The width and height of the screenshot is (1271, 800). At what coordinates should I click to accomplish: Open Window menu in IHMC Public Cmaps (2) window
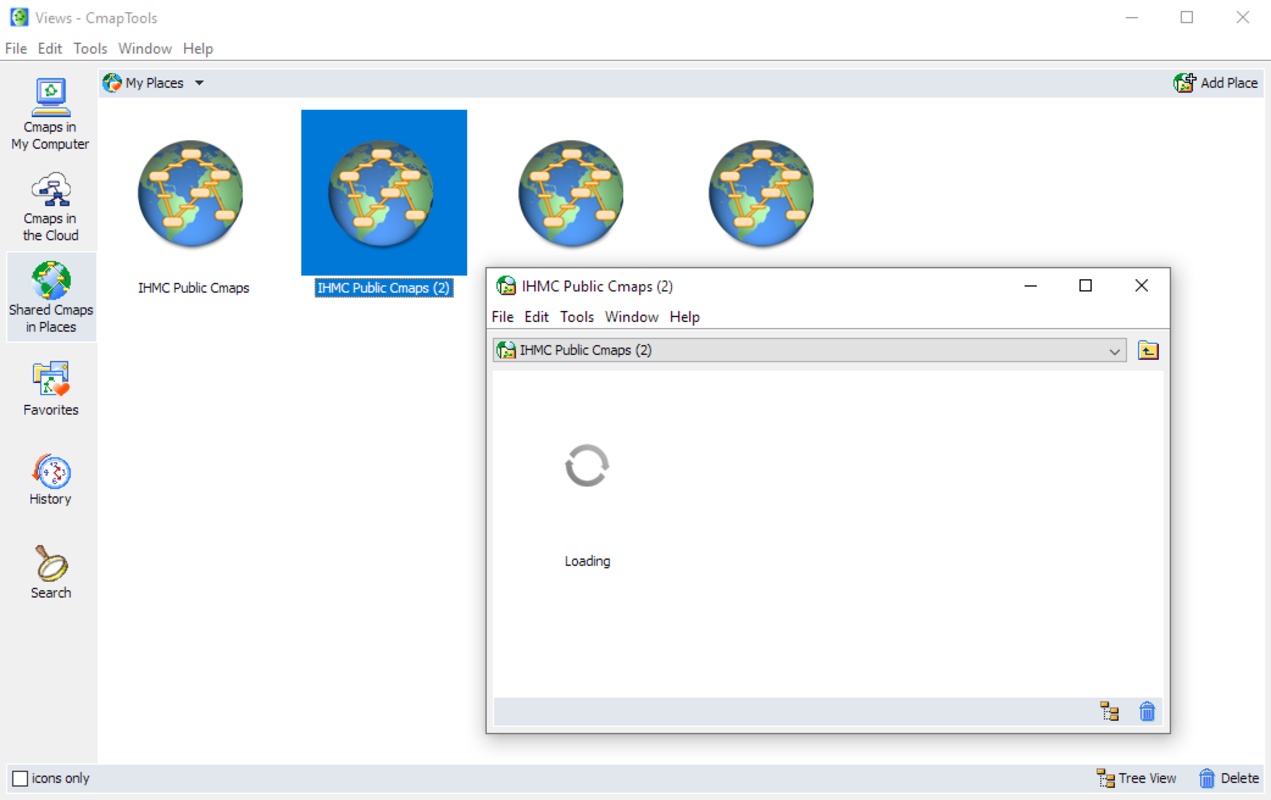click(x=632, y=317)
